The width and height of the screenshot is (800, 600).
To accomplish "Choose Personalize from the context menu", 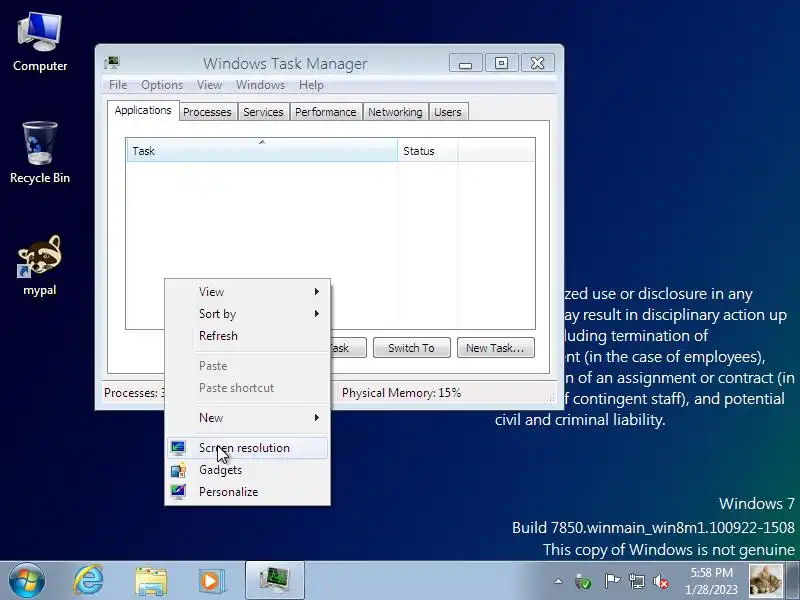I will [247, 492].
